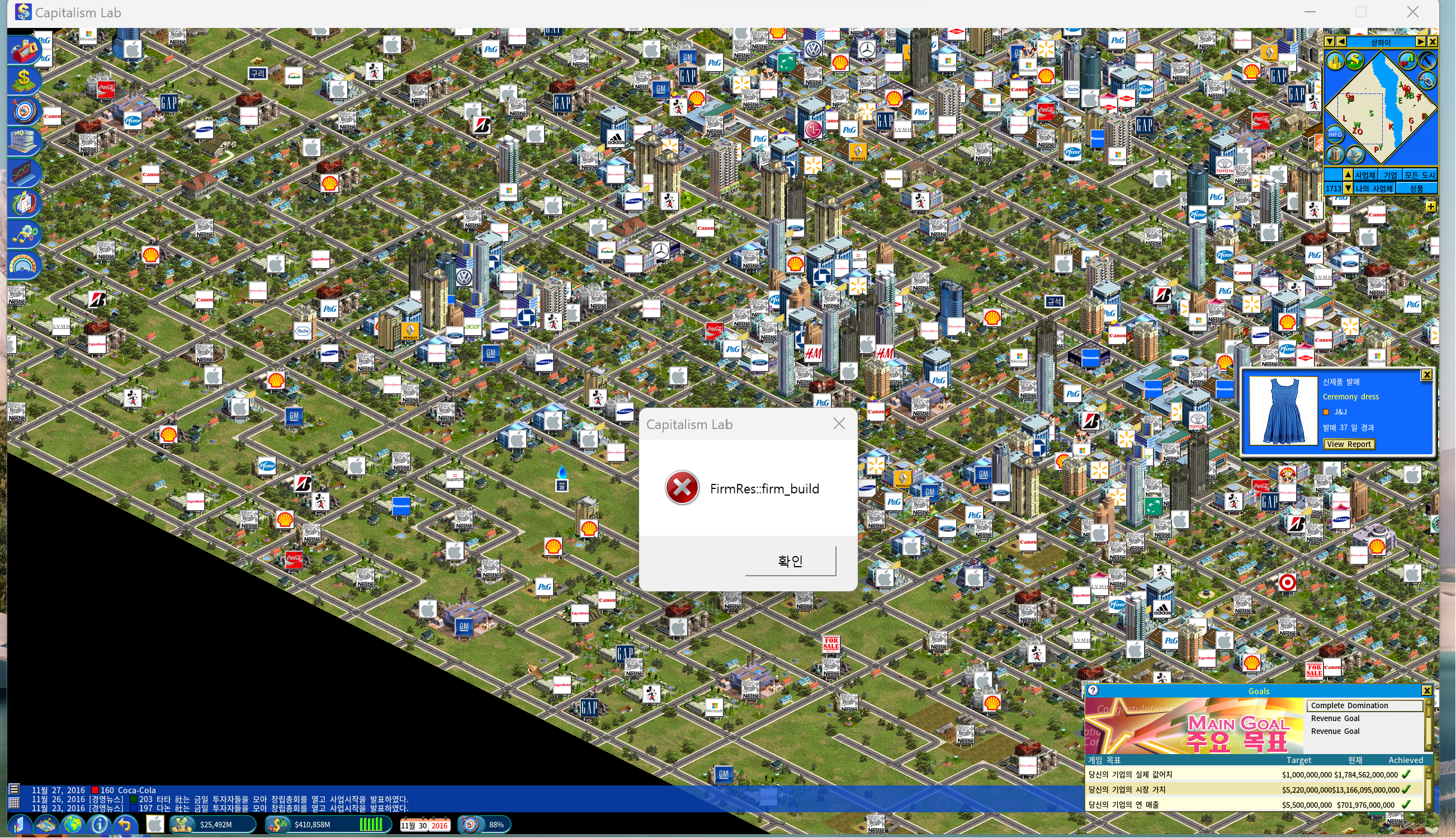
Task: Open cash balance showing $25,492M
Action: click(x=212, y=825)
